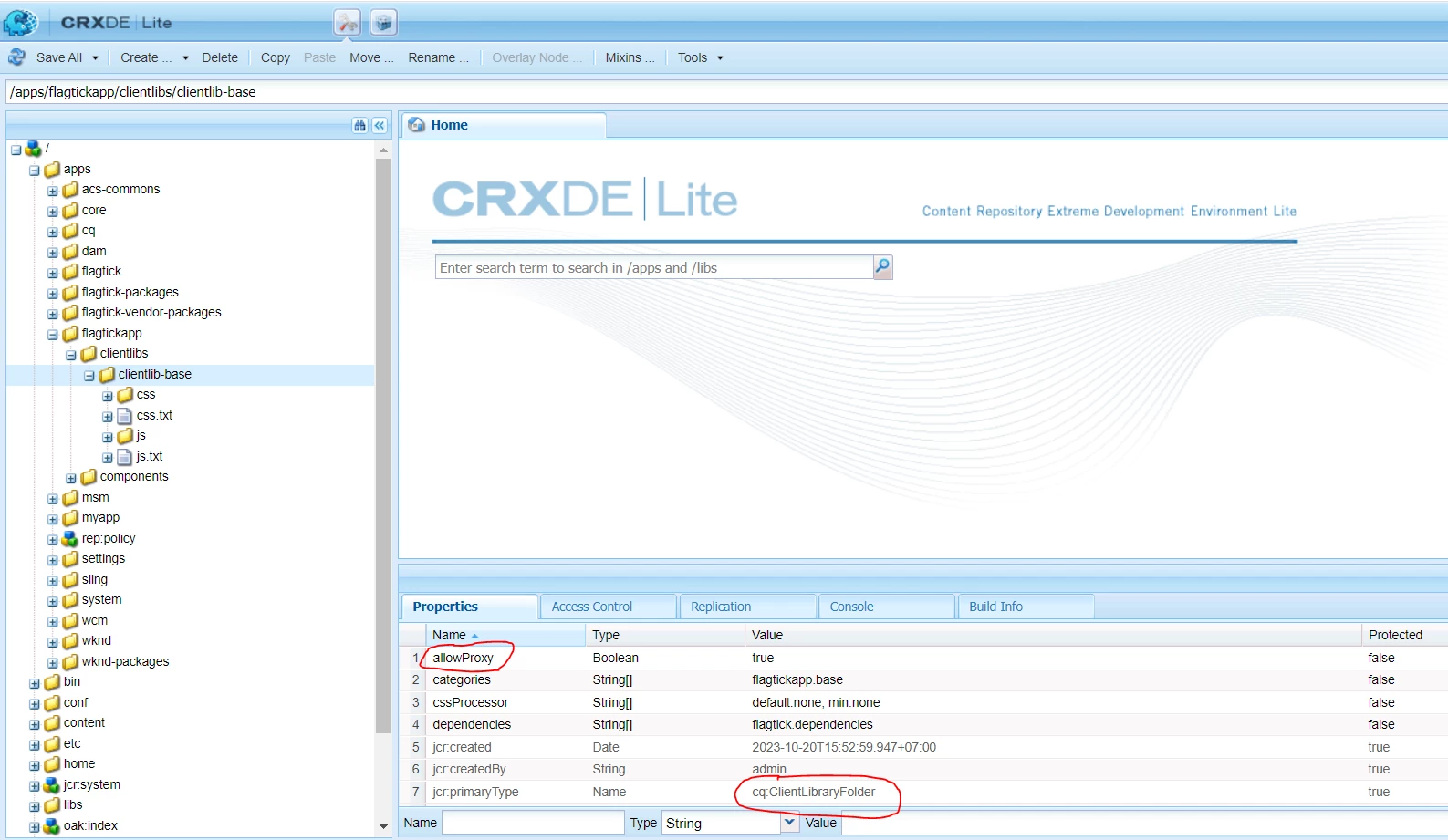This screenshot has width=1448, height=840.
Task: Click the components folder icon
Action: (89, 477)
